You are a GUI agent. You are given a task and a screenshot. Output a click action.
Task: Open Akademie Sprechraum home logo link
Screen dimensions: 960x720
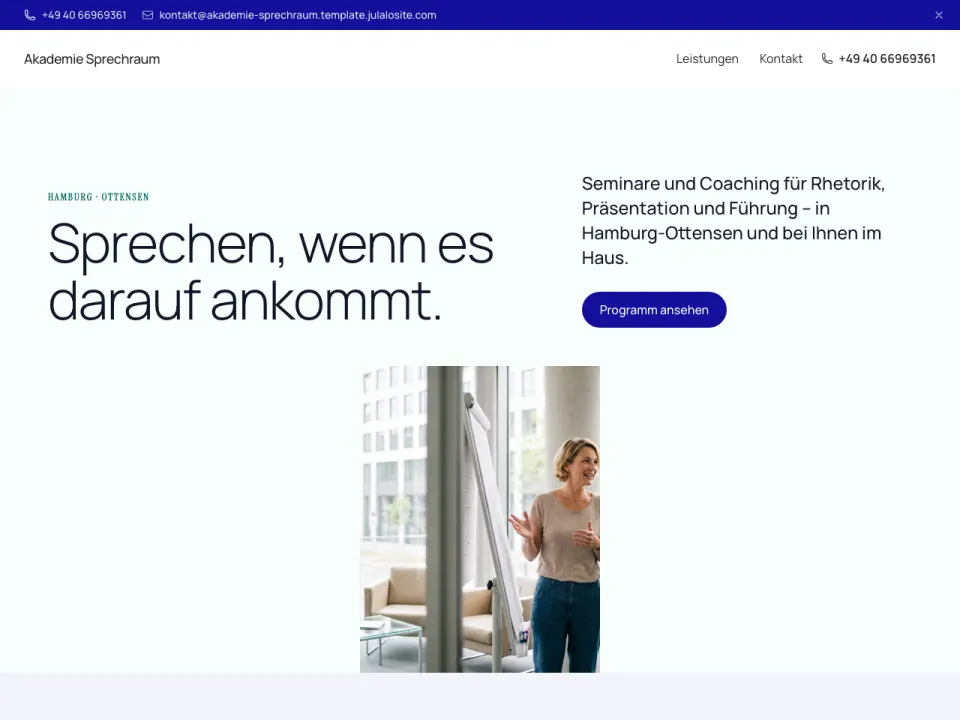(x=92, y=59)
